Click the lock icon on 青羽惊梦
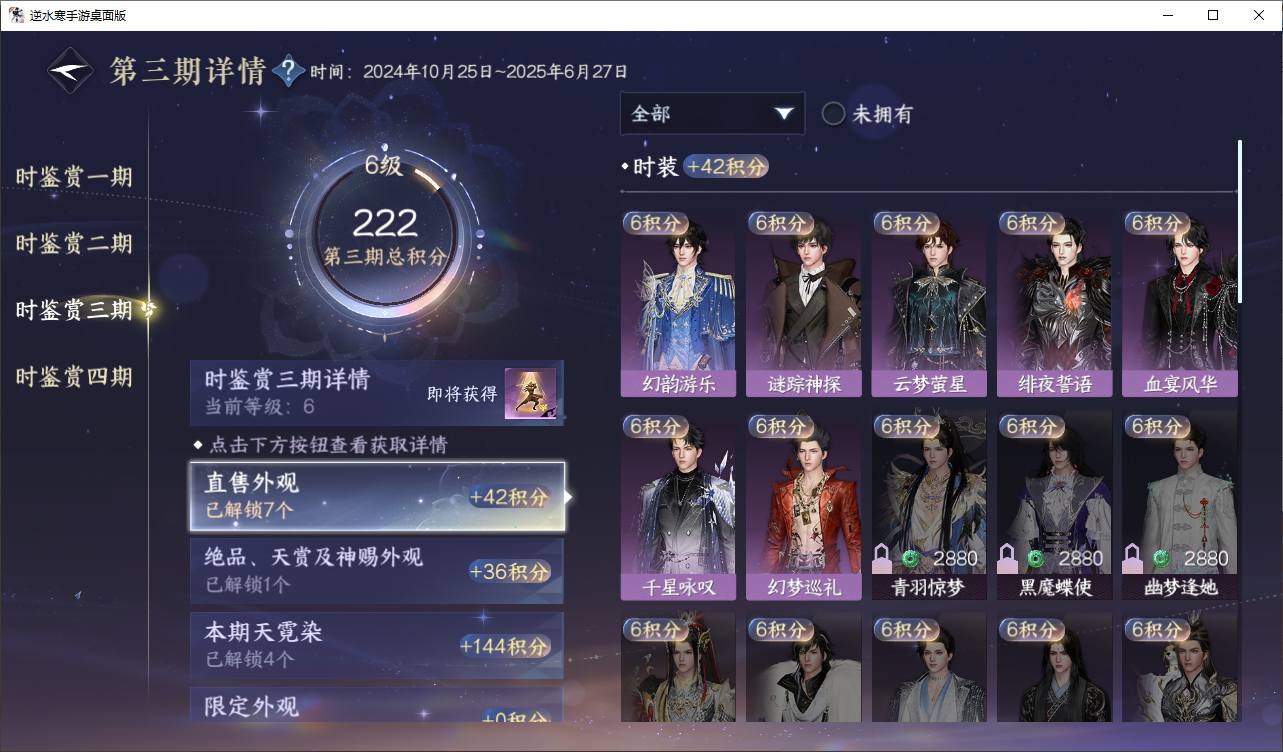This screenshot has height=752, width=1283. click(x=882, y=558)
